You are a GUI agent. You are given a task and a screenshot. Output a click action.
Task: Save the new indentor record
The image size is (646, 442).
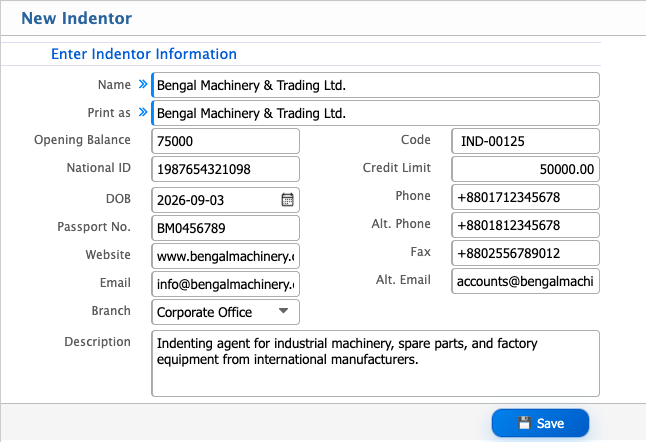(540, 423)
